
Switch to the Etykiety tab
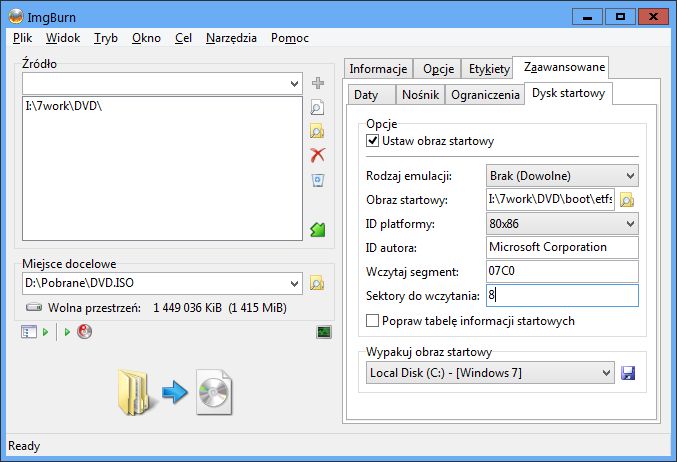(x=489, y=69)
